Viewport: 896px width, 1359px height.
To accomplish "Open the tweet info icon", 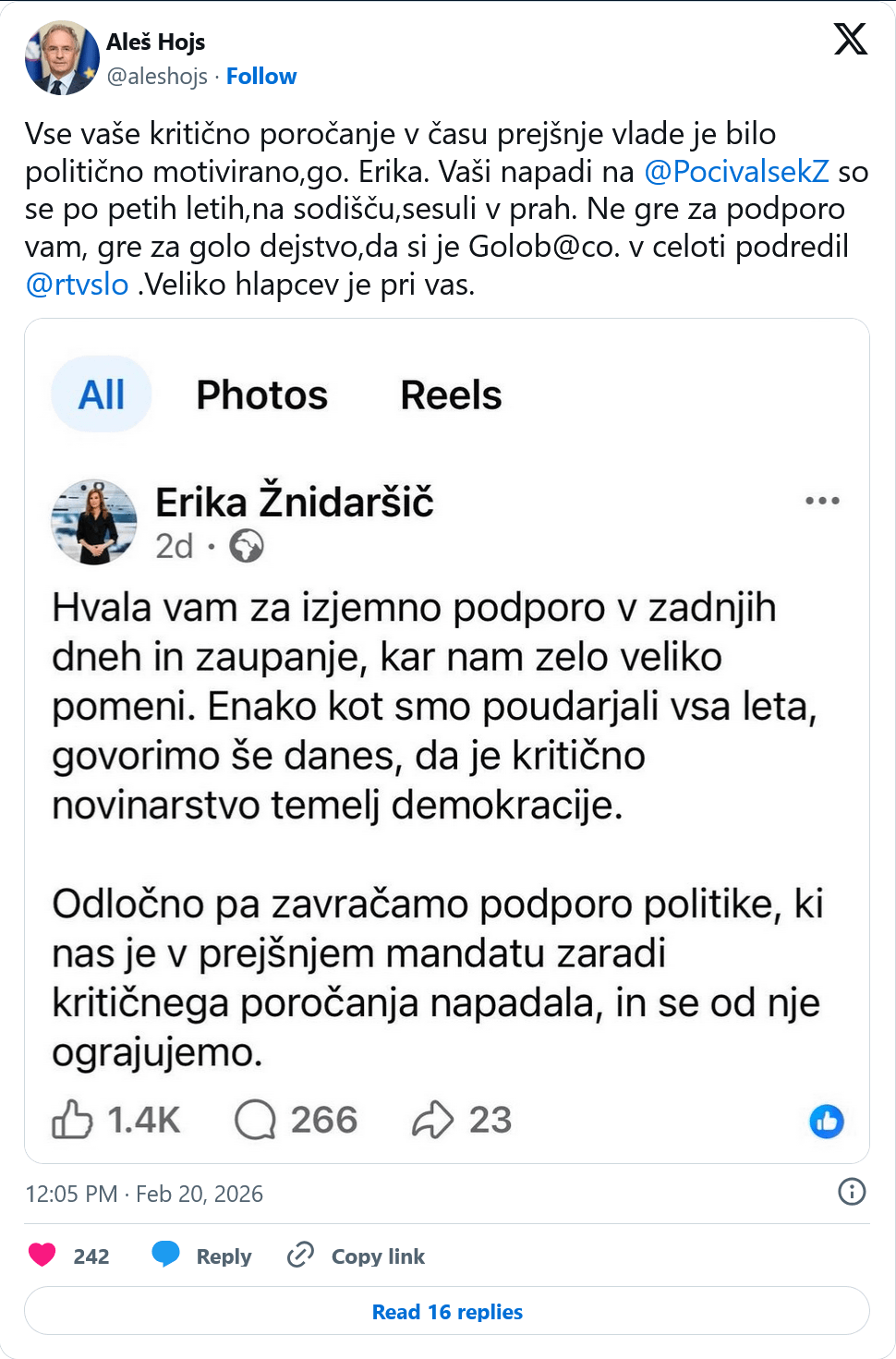I will point(852,1192).
